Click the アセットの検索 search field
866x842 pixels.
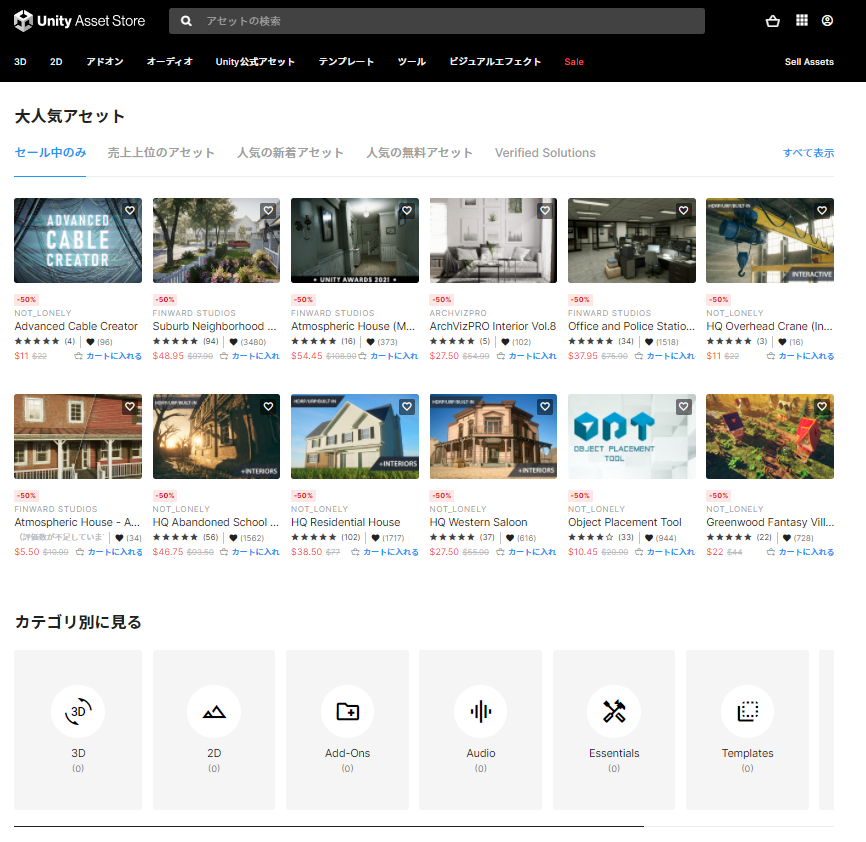437,21
